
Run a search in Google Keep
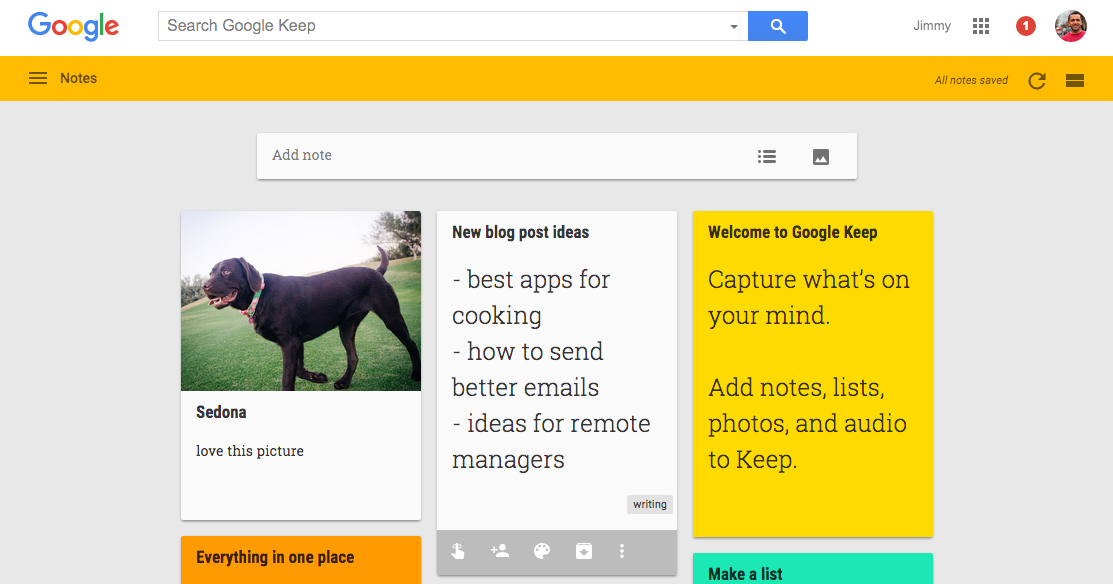click(778, 25)
